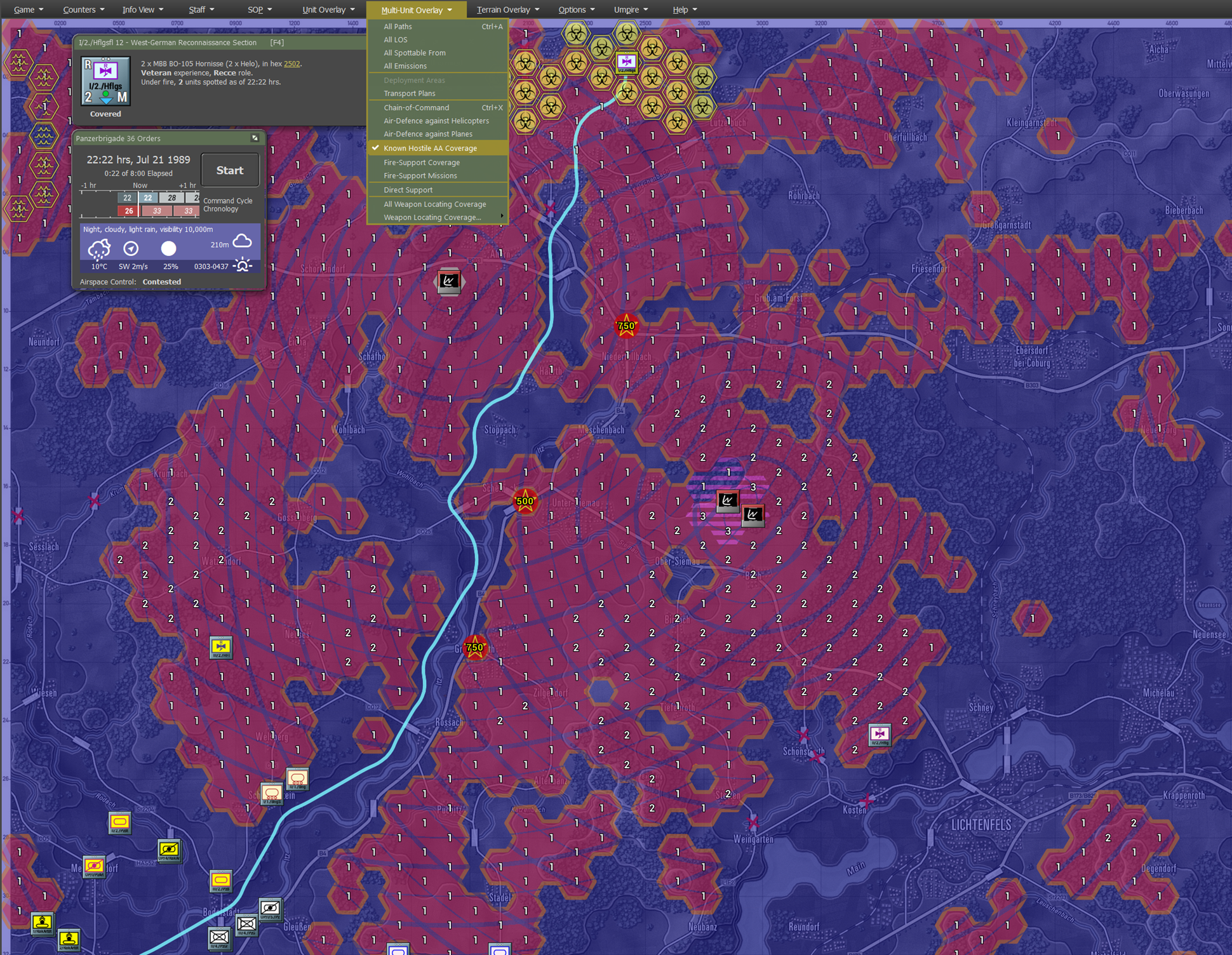1232x955 pixels.
Task: Select Air-Defence against Helicopters menu entry
Action: coord(436,121)
